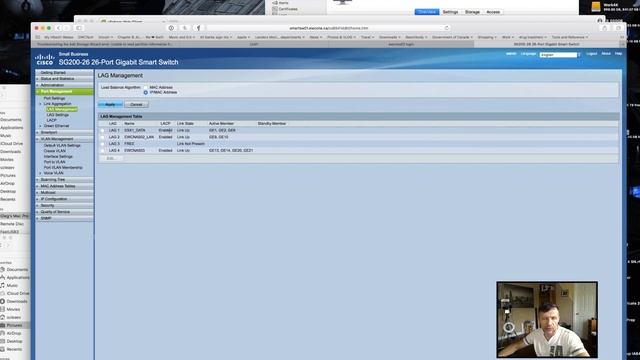
Task: Open the IP Configuration menu
Action: (x=64, y=199)
